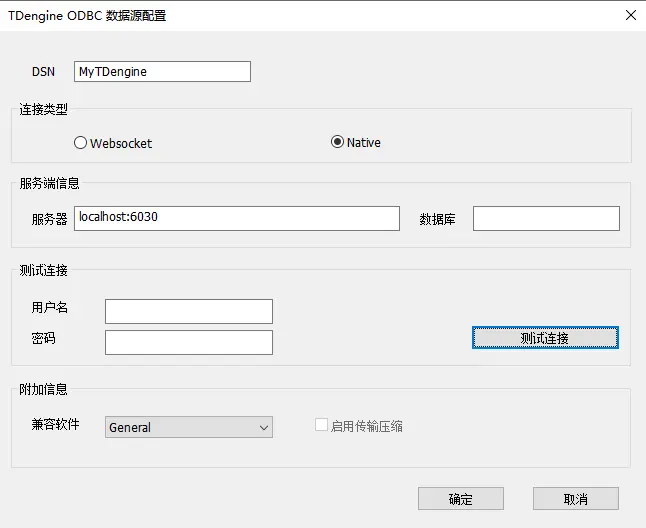646x528 pixels.
Task: Click the server address field showing localhost:6030
Action: 237,218
